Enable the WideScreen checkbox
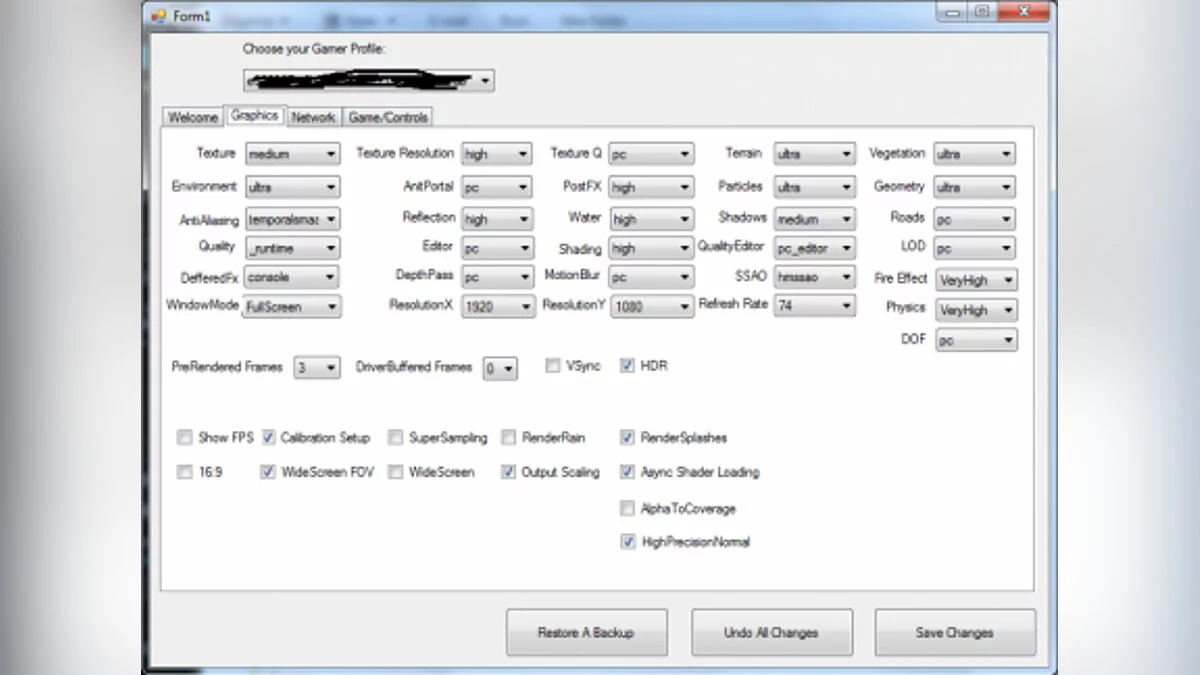 [396, 472]
